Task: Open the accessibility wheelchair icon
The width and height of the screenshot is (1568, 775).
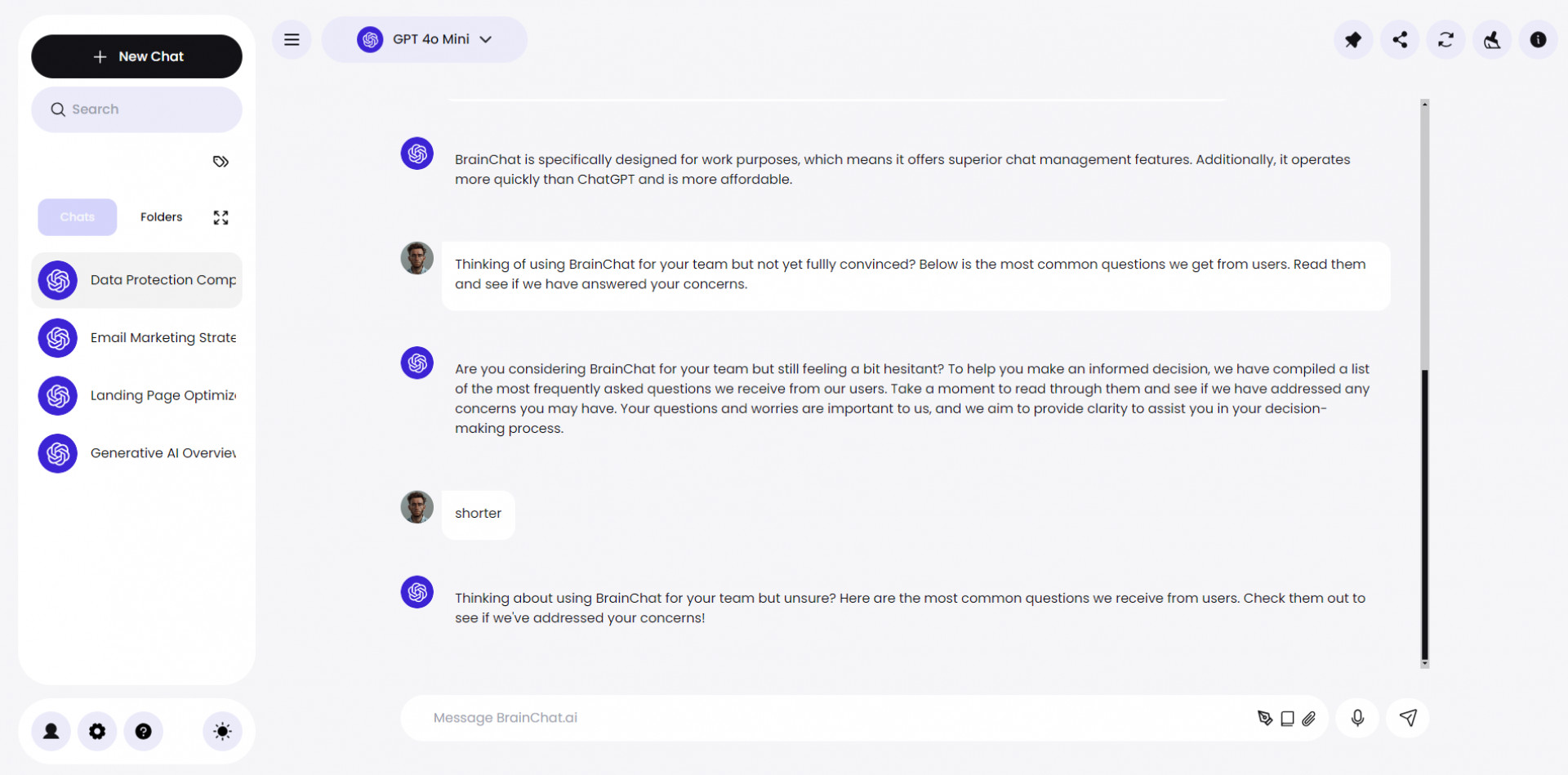Action: (1492, 39)
